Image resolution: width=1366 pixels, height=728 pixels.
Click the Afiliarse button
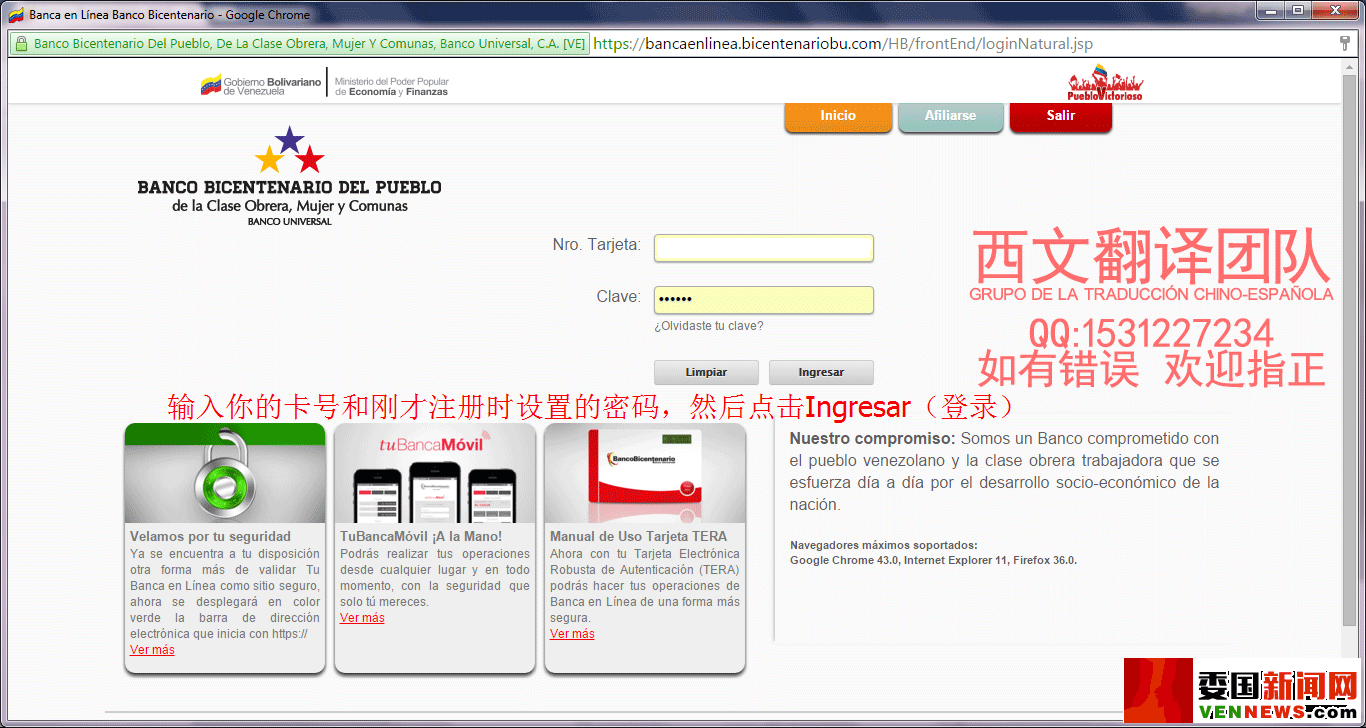pos(950,116)
